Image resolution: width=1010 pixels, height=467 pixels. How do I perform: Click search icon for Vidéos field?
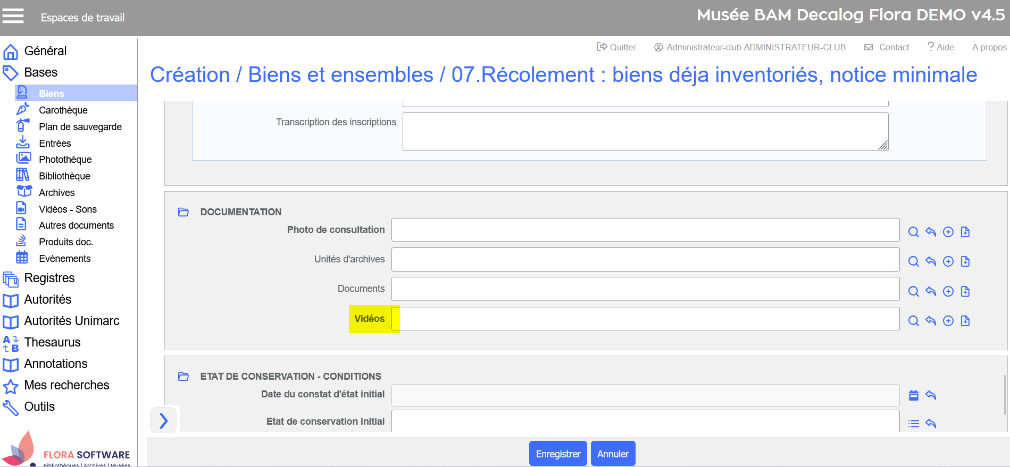pos(913,321)
